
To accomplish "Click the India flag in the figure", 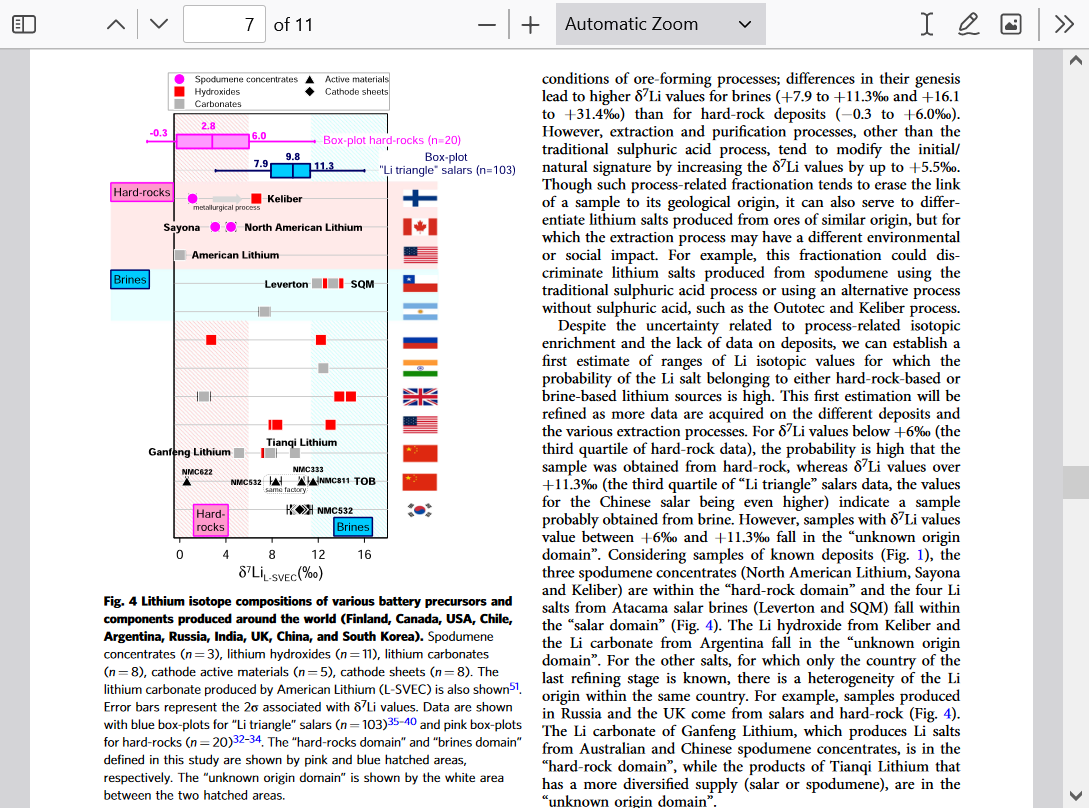I will point(420,368).
